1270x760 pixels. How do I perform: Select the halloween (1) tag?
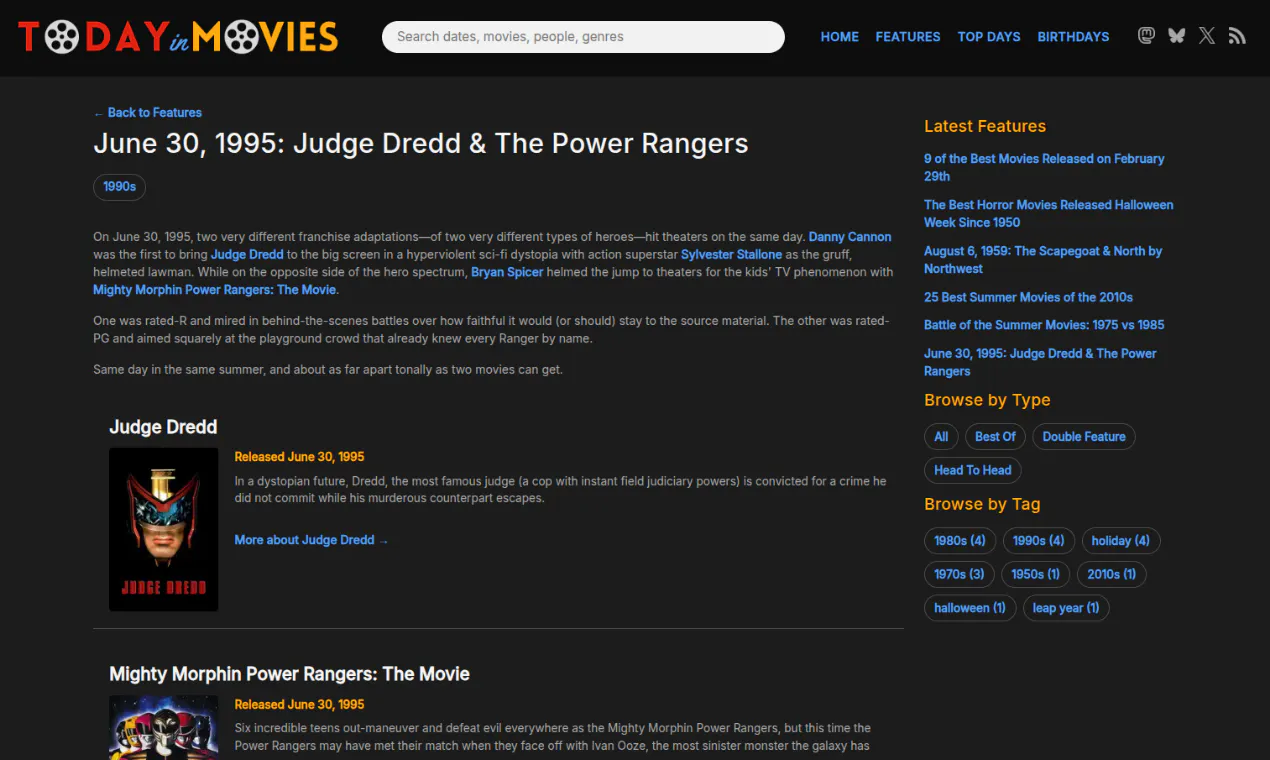tap(970, 608)
